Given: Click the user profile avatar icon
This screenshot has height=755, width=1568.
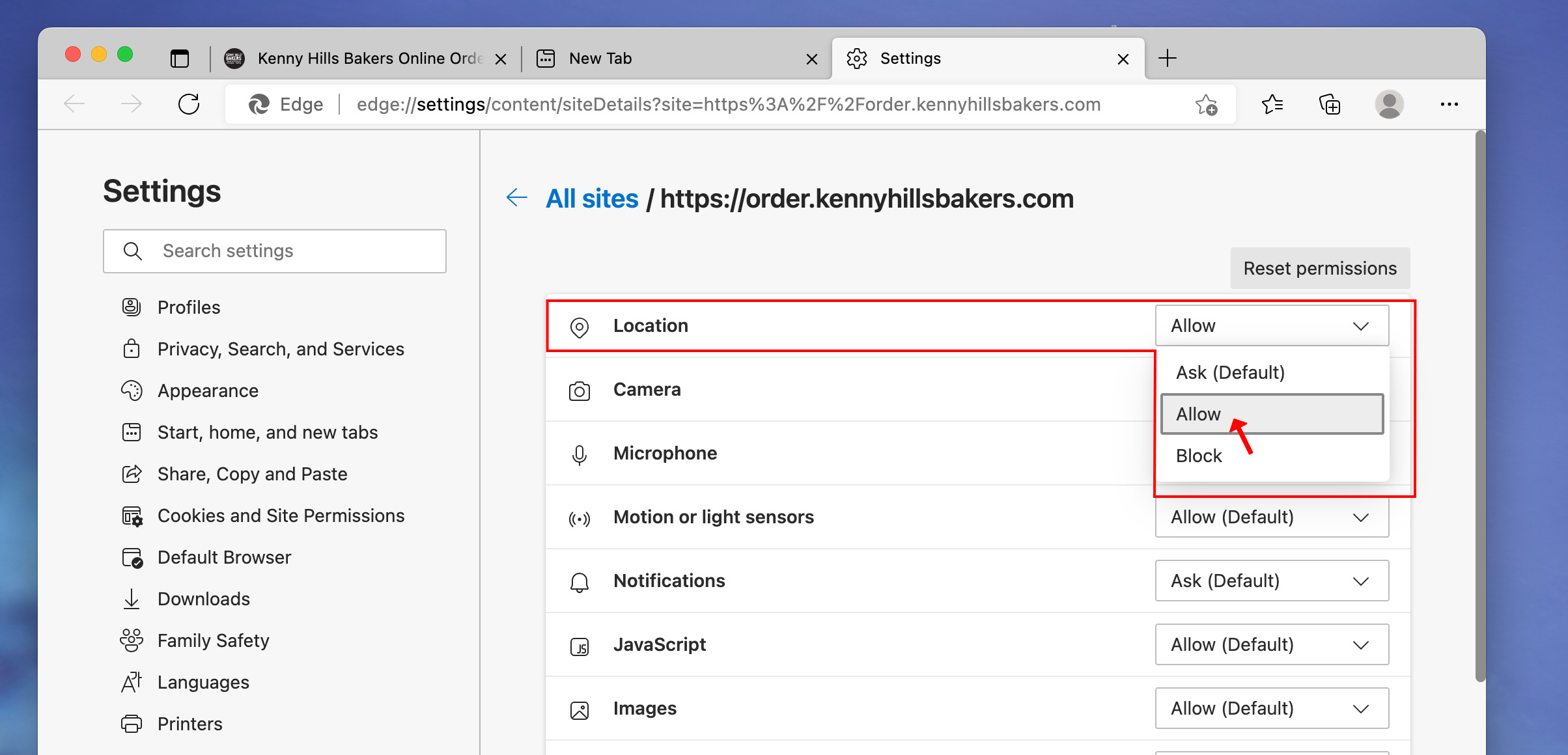Looking at the screenshot, I should [1388, 104].
